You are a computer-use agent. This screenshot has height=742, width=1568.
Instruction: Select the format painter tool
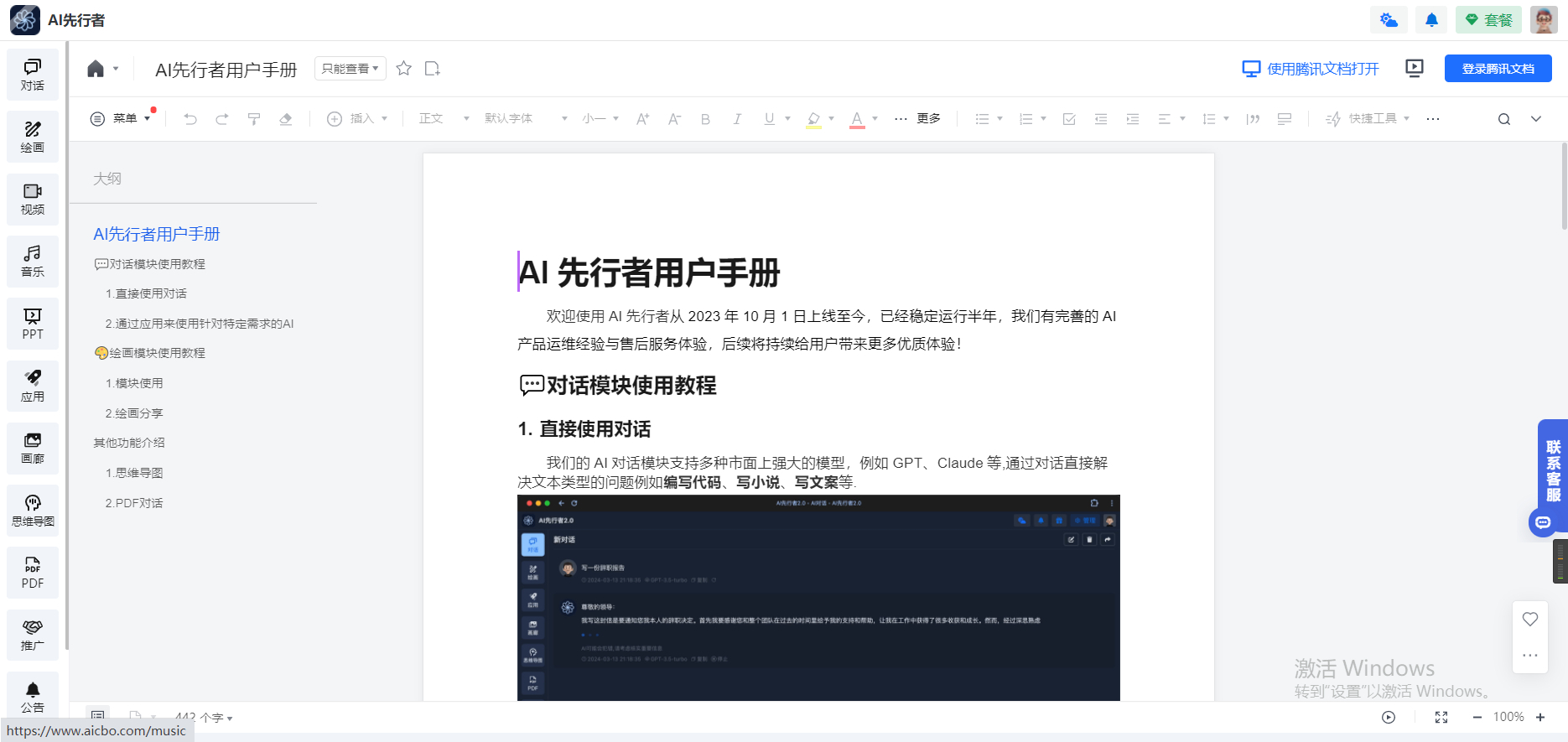pos(254,119)
